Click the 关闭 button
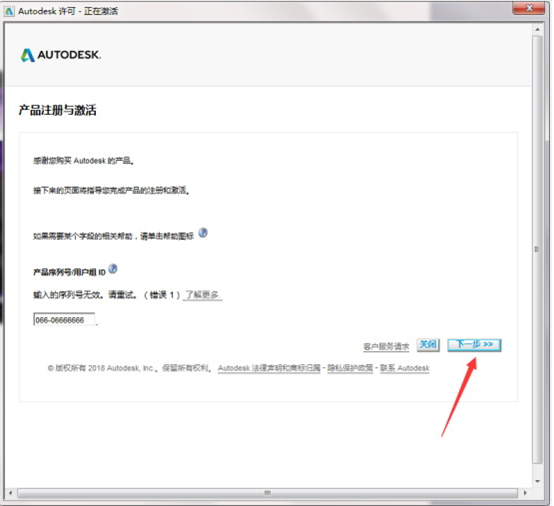Image resolution: width=554 pixels, height=506 pixels. (x=428, y=345)
